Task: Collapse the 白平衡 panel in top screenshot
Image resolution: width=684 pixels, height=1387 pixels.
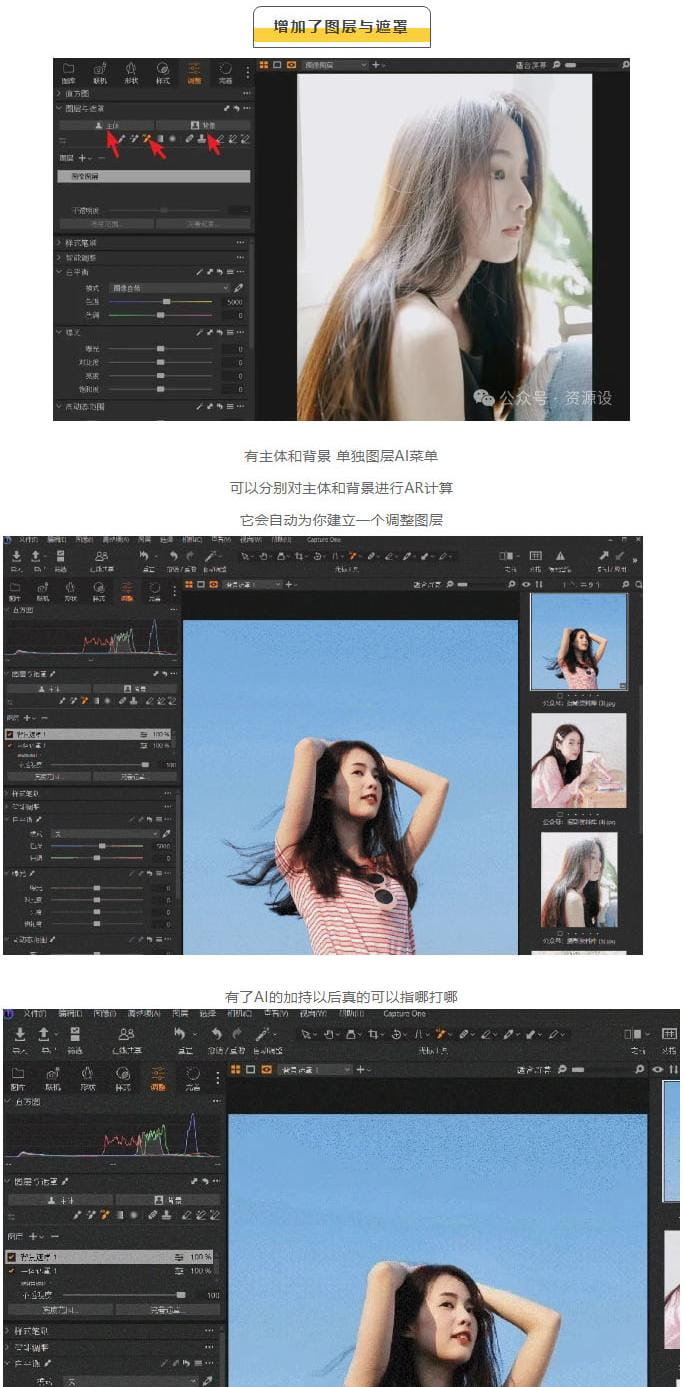Action: pyautogui.click(x=58, y=272)
